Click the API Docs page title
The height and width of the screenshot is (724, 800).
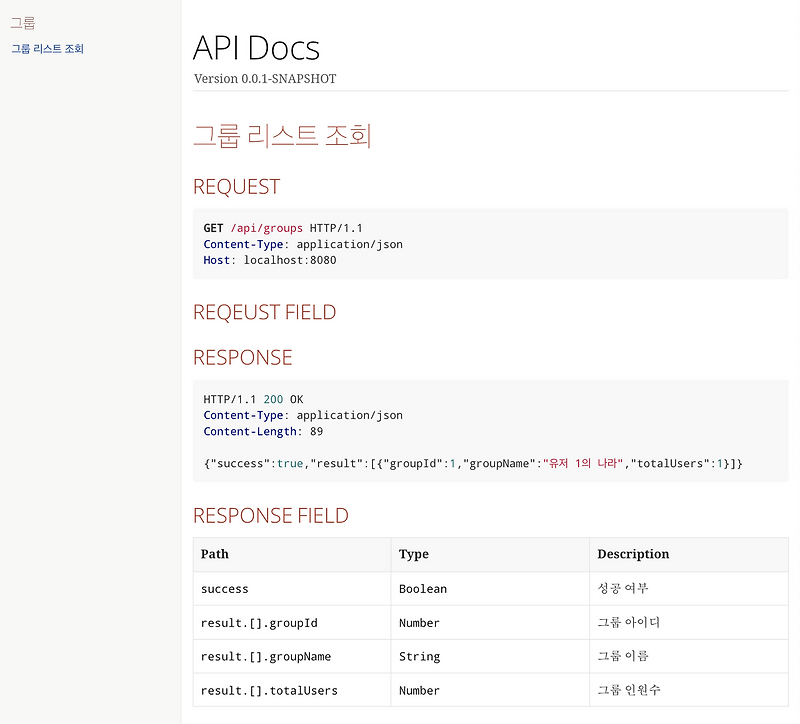[x=256, y=48]
